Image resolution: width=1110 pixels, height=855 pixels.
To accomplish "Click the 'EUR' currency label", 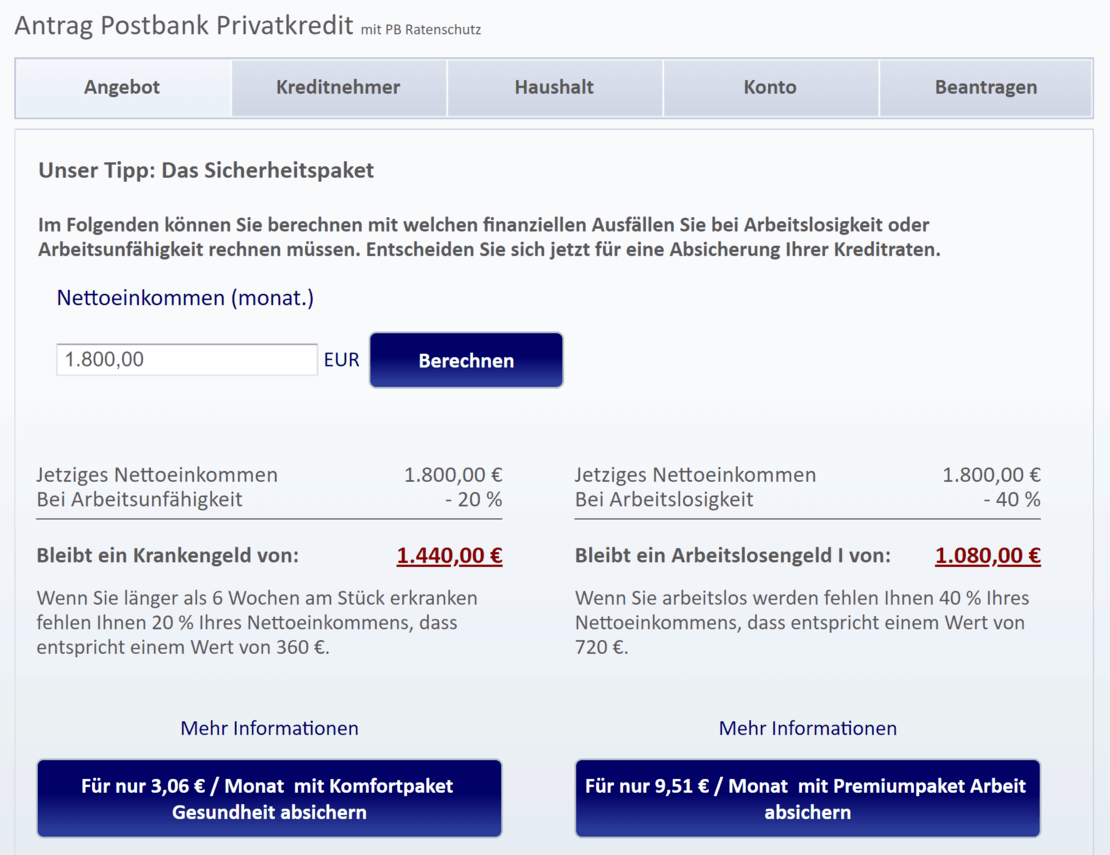I will click(x=342, y=360).
